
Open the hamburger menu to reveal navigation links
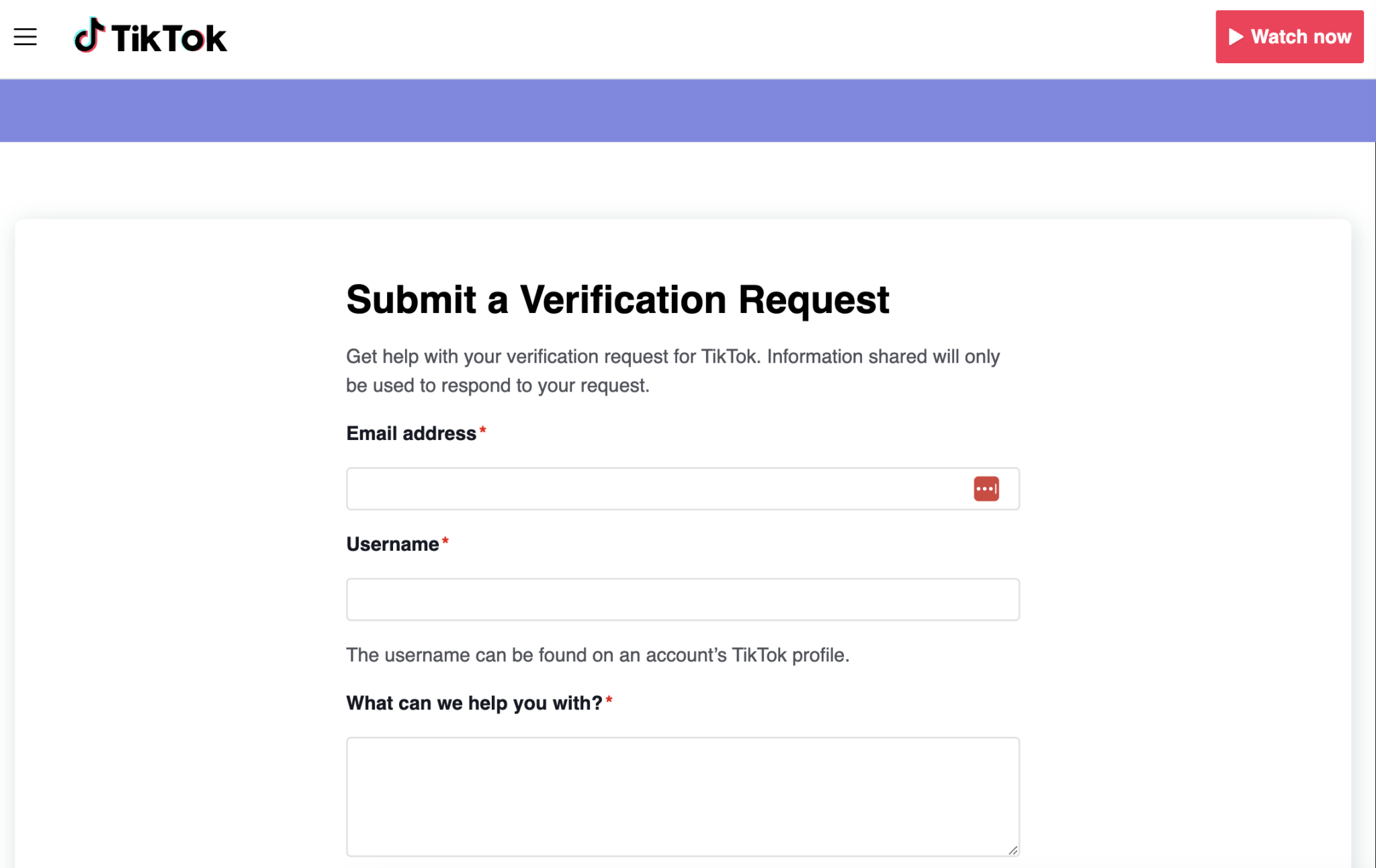25,37
